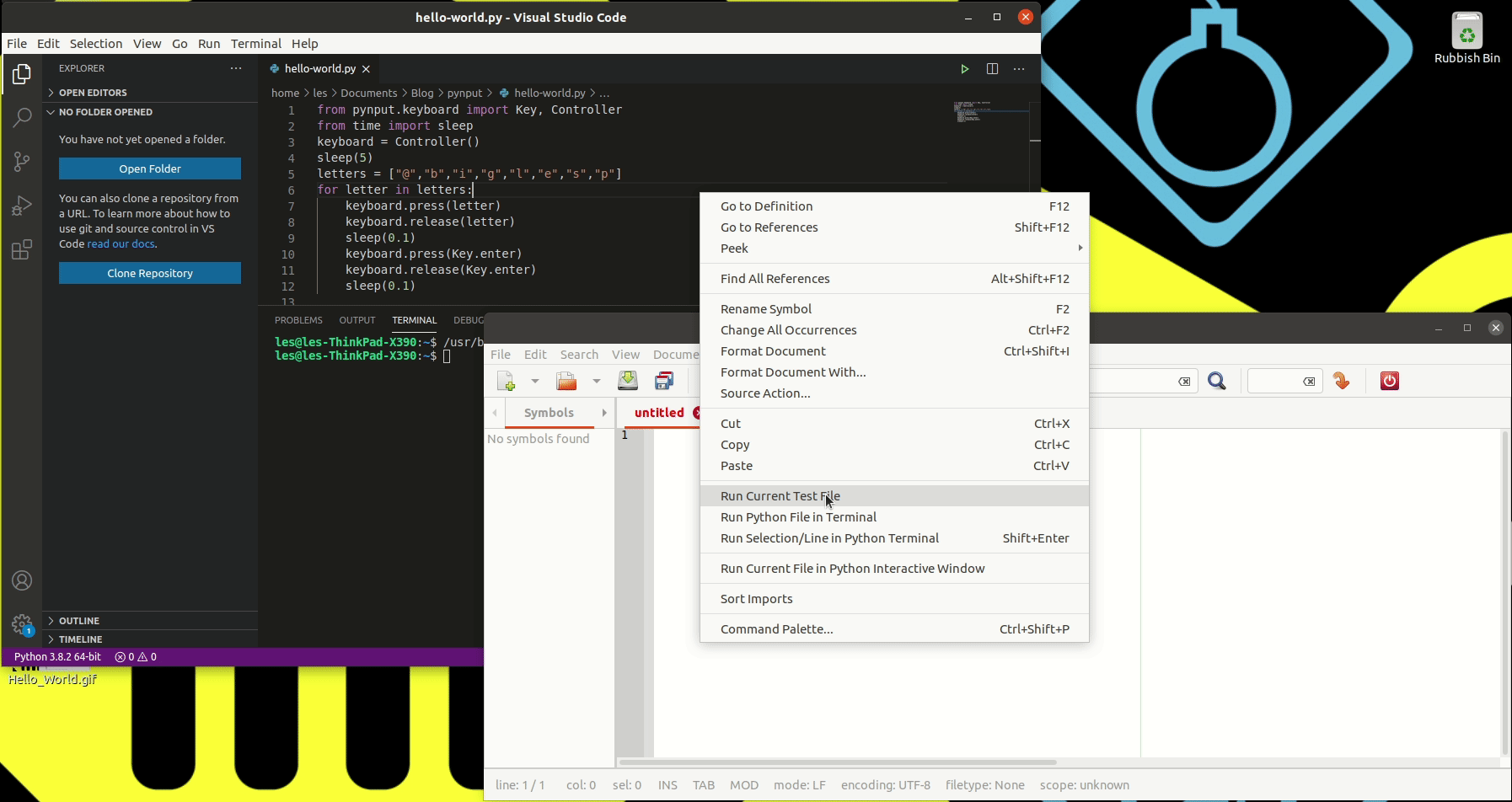
Task: Click the Documents breadcrumb segment
Action: click(368, 94)
